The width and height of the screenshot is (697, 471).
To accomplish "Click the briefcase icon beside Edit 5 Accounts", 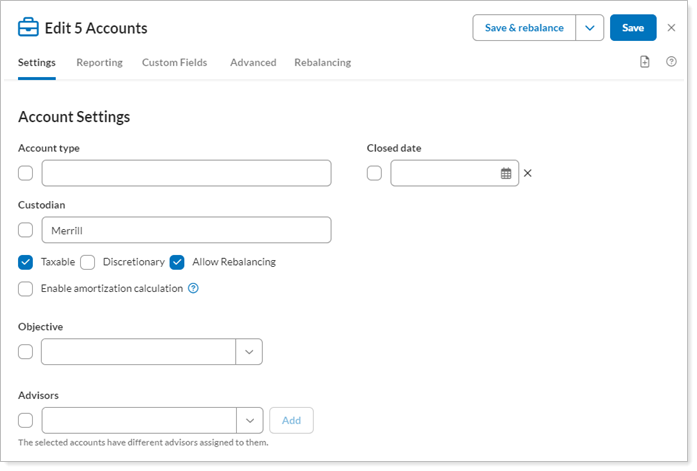I will 28,28.
